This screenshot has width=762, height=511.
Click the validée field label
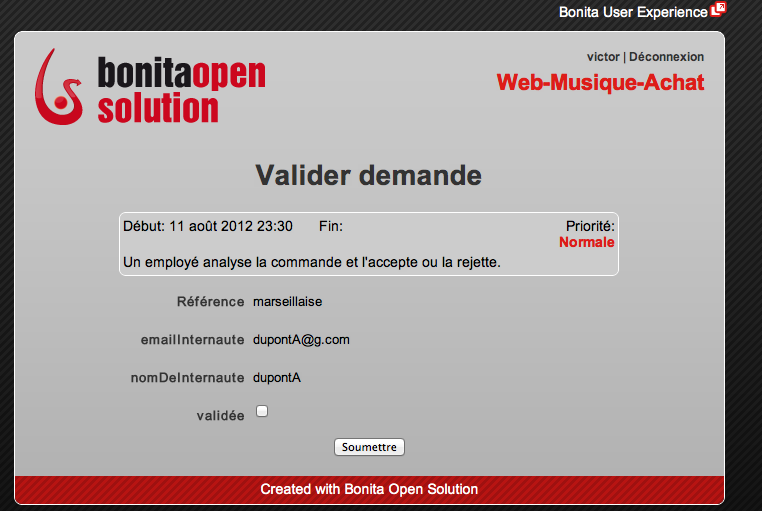pos(220,416)
